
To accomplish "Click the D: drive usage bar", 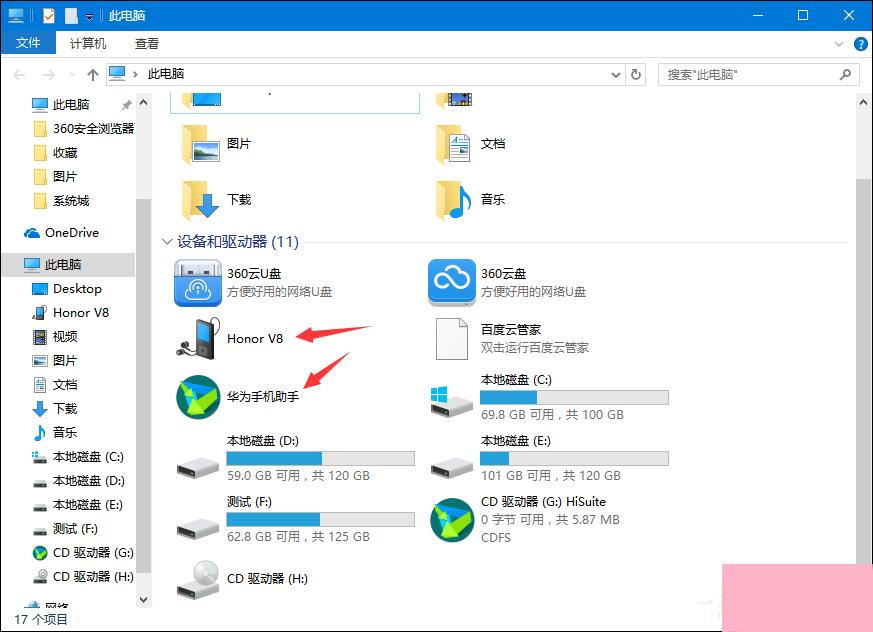I will tap(320, 458).
